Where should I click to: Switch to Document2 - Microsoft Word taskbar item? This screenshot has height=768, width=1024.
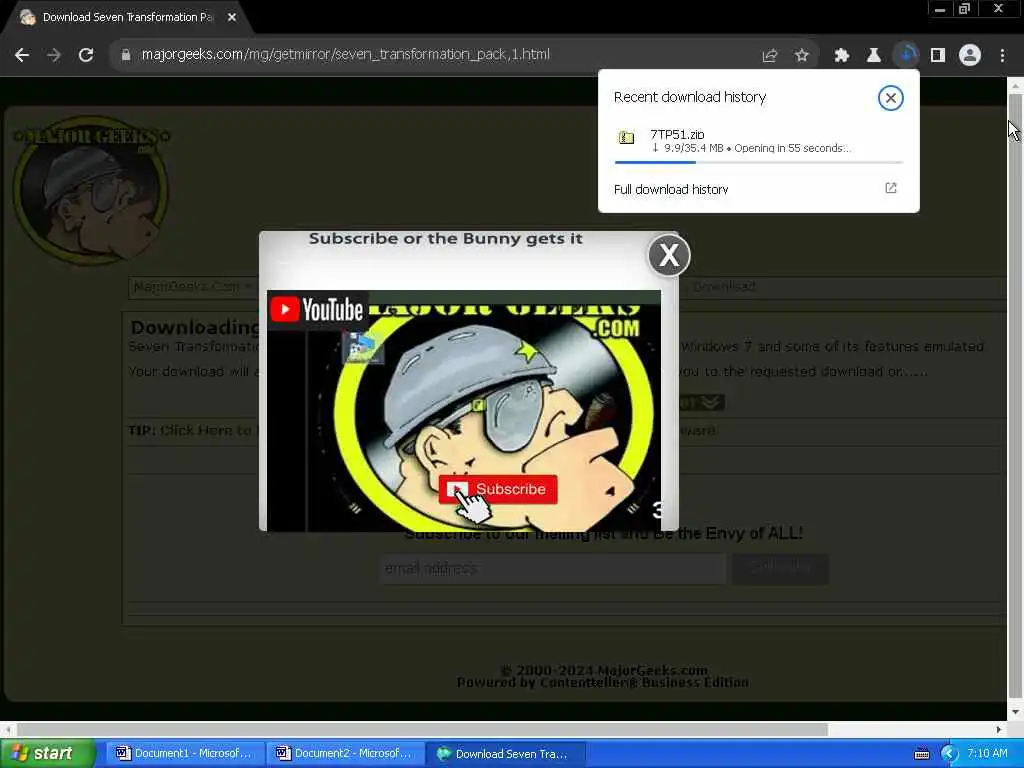(344, 754)
